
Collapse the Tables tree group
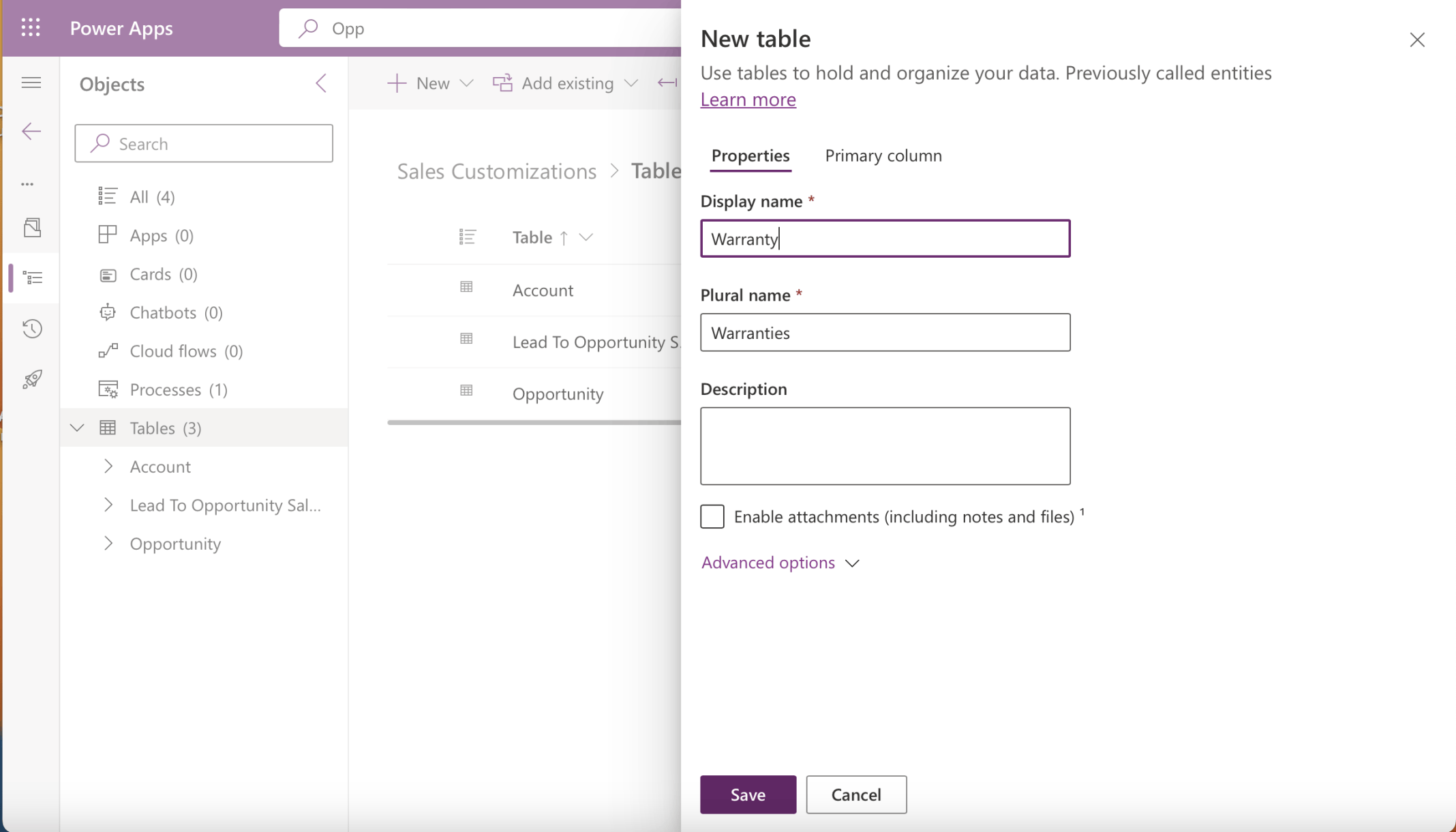tap(77, 428)
